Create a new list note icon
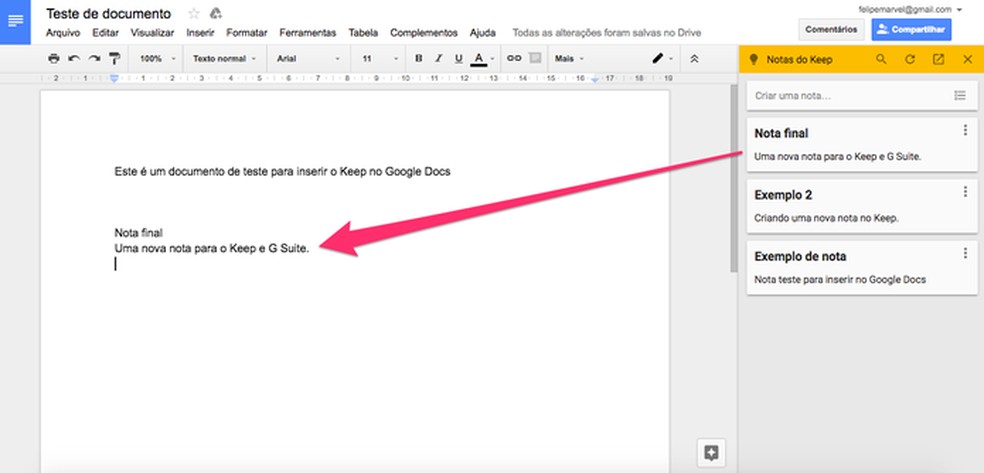Viewport: 984px width, 473px height. click(x=960, y=96)
